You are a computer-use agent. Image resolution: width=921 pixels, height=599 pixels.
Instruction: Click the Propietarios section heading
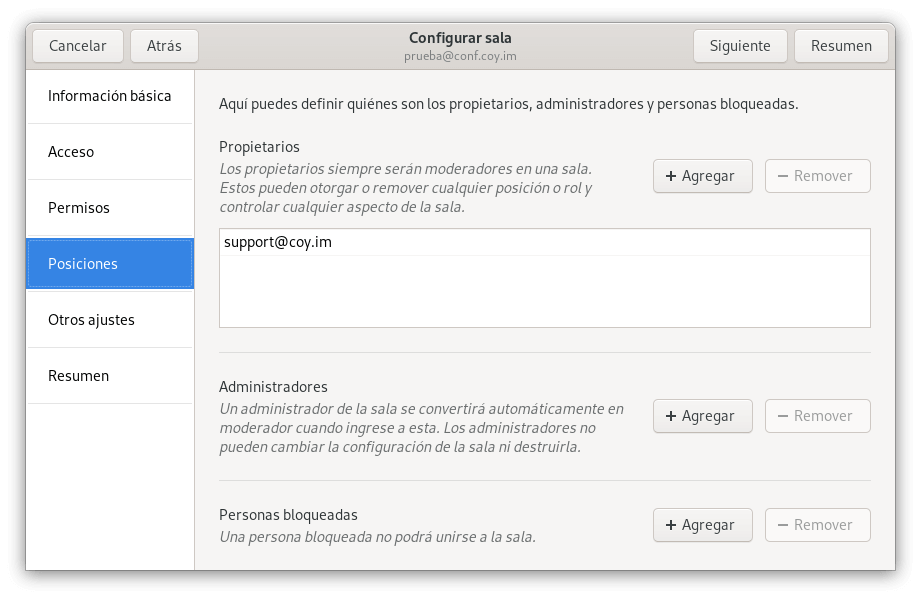[259, 147]
